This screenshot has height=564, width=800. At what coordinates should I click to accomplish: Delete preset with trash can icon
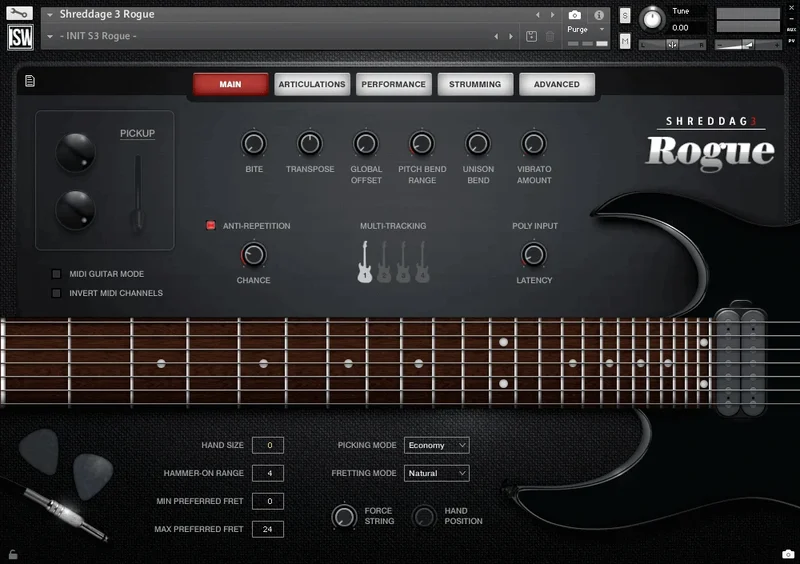coord(549,36)
